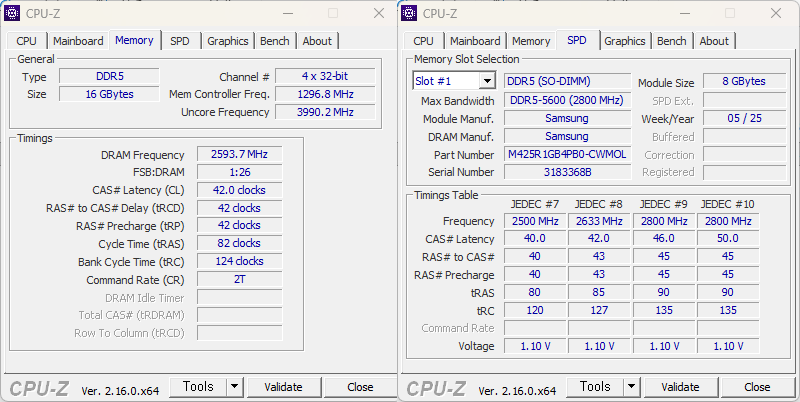Switch to the Memory tab in the SPD window
This screenshot has height=402, width=800.
click(x=531, y=41)
